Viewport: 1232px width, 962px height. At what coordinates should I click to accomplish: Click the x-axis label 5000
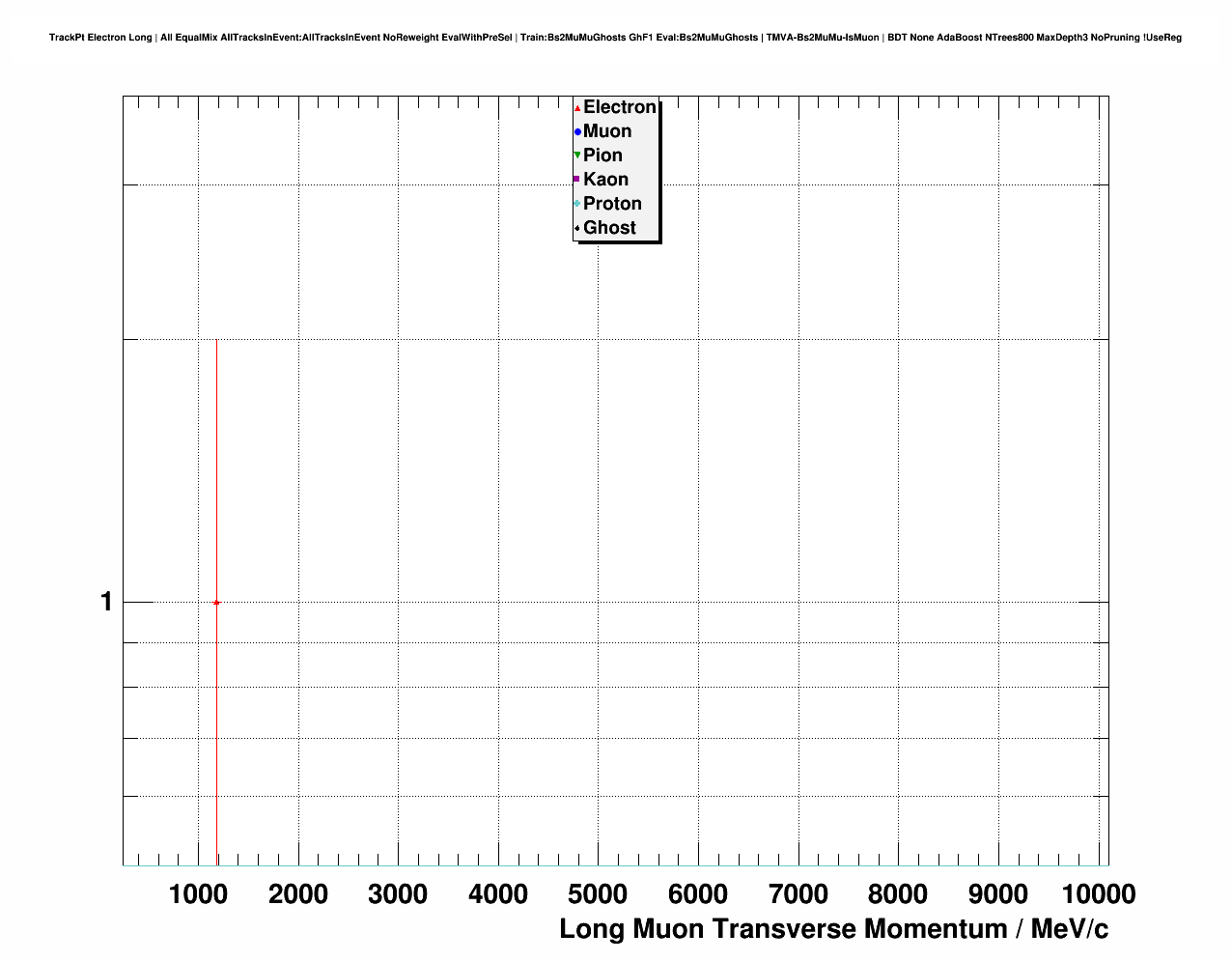(x=598, y=894)
